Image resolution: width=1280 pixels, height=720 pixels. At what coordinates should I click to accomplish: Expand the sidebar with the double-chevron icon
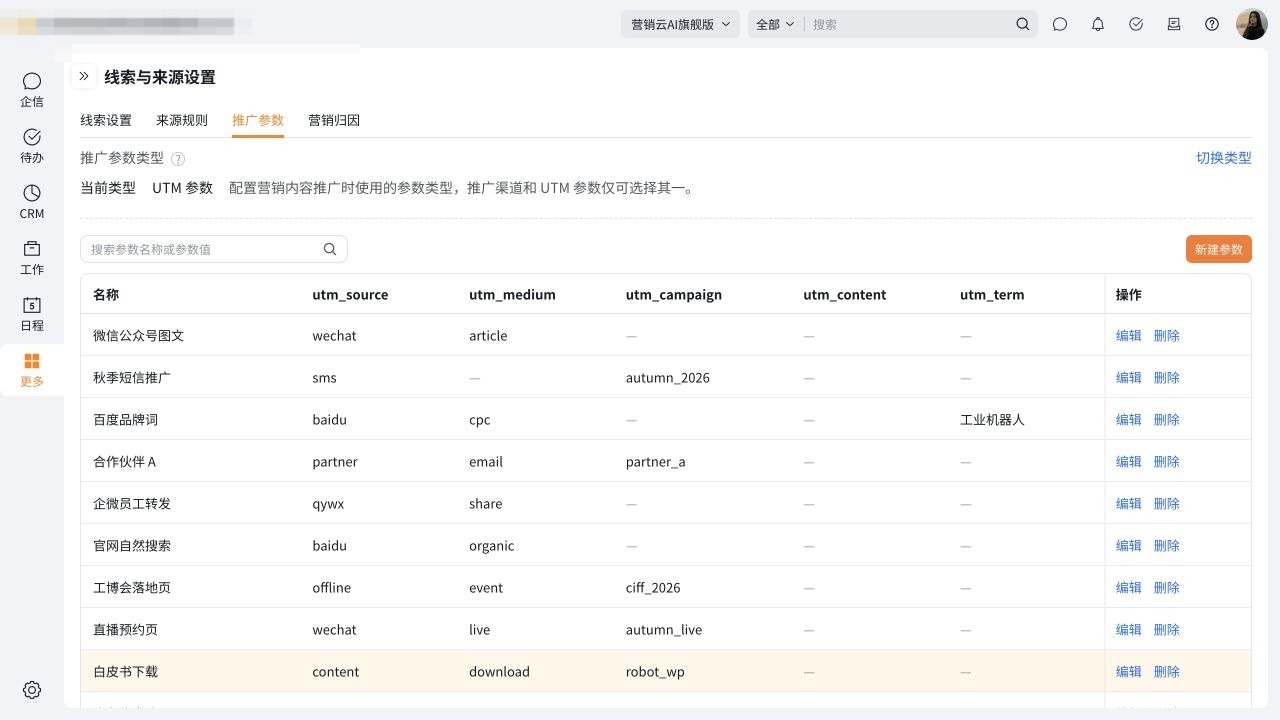point(84,76)
